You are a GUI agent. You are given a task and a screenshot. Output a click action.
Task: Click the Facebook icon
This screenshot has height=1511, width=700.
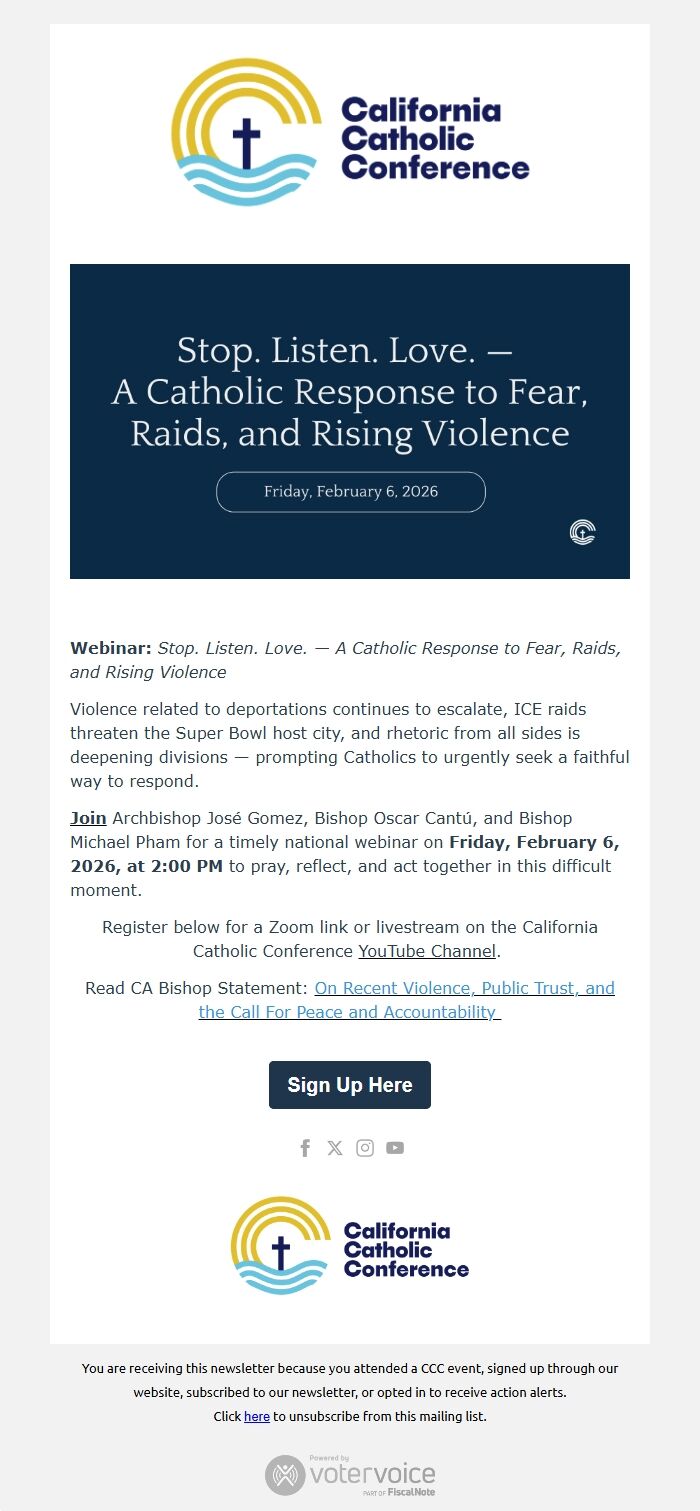tap(305, 1147)
